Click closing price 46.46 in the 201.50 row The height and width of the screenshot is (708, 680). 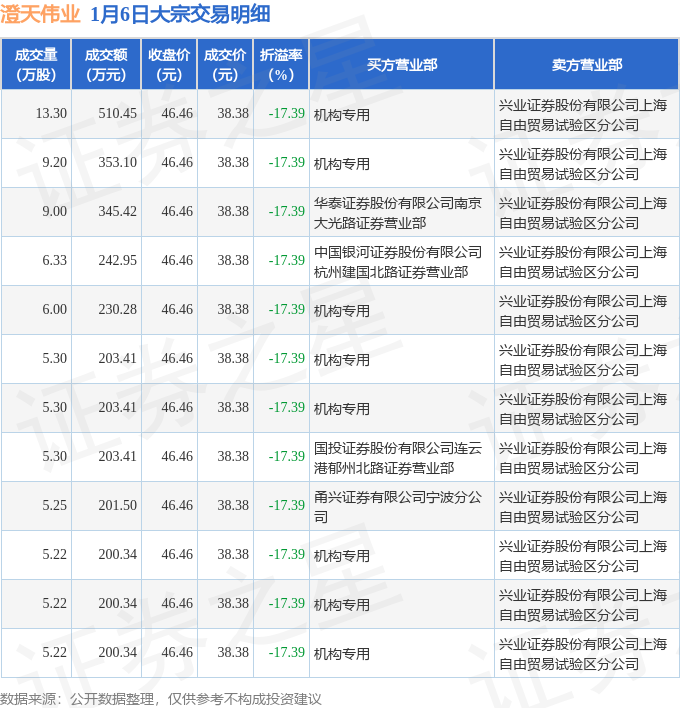pyautogui.click(x=177, y=505)
